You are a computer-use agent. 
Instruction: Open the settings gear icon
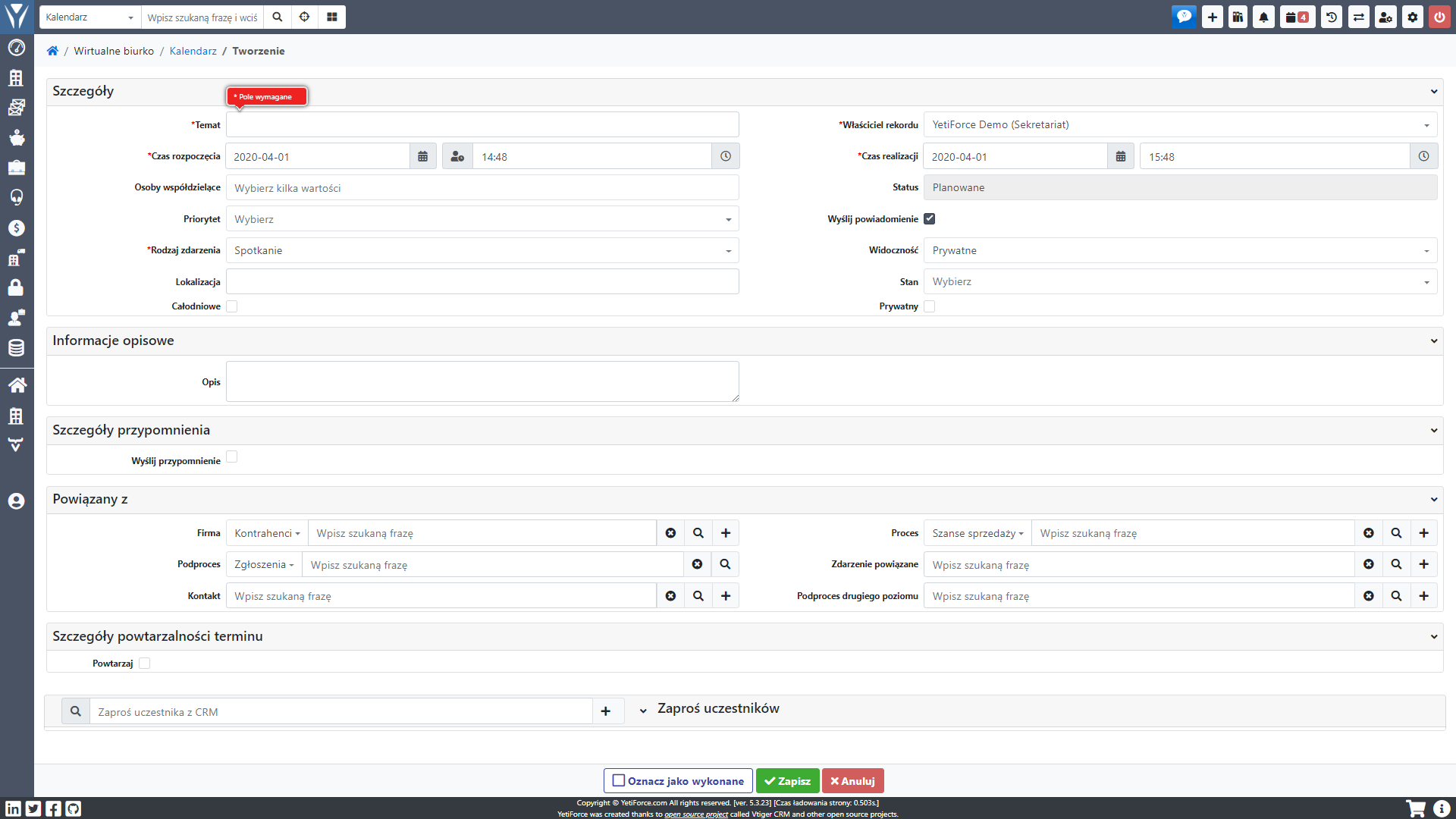1413,17
